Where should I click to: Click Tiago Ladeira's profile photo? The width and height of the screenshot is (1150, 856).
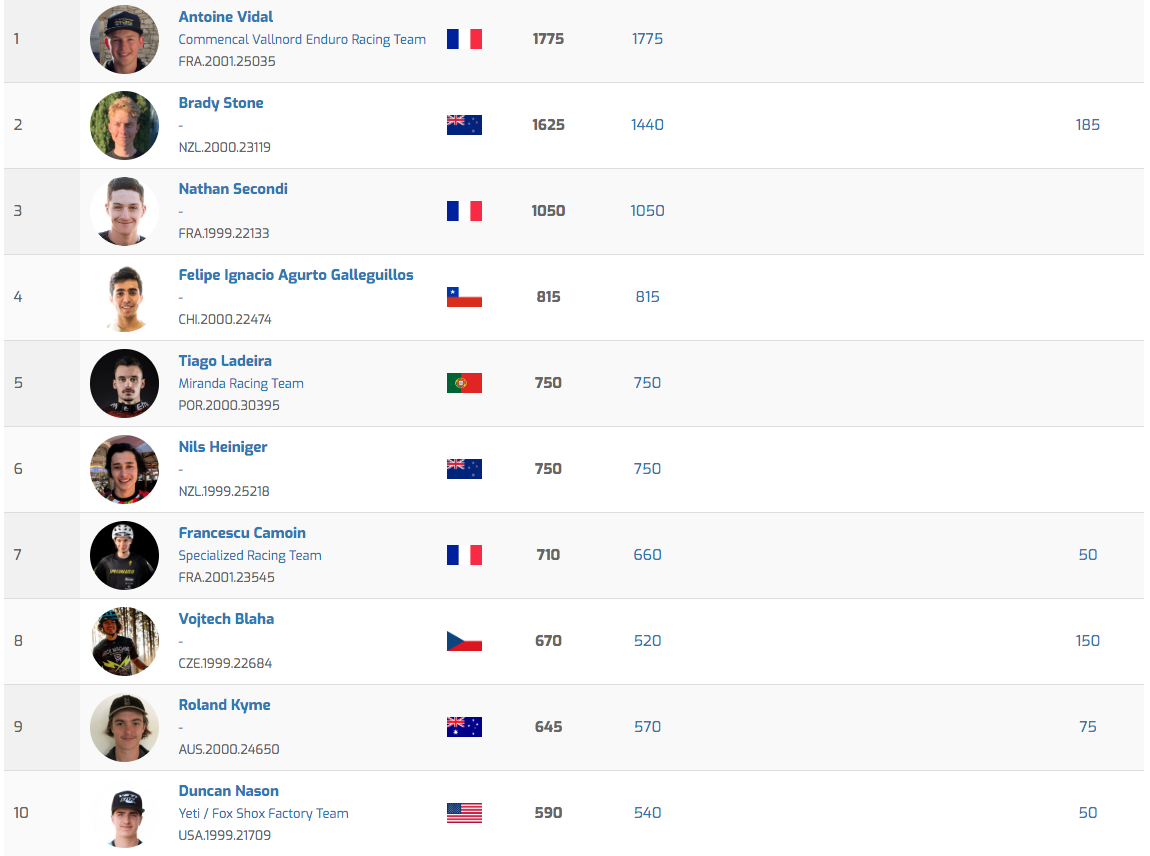[124, 383]
